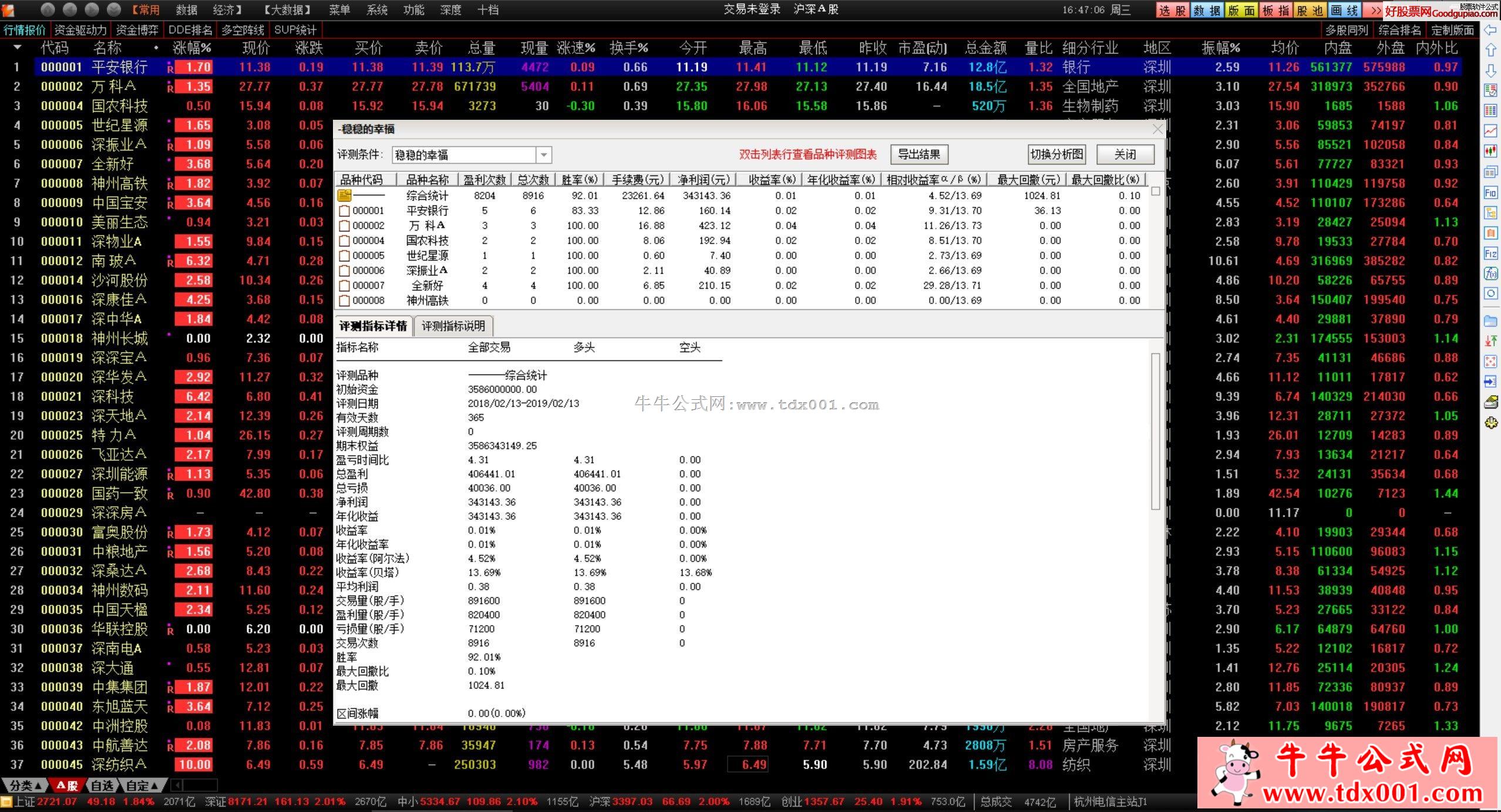Click the 股池 toolbar button
The image size is (1501, 812).
tap(1309, 11)
